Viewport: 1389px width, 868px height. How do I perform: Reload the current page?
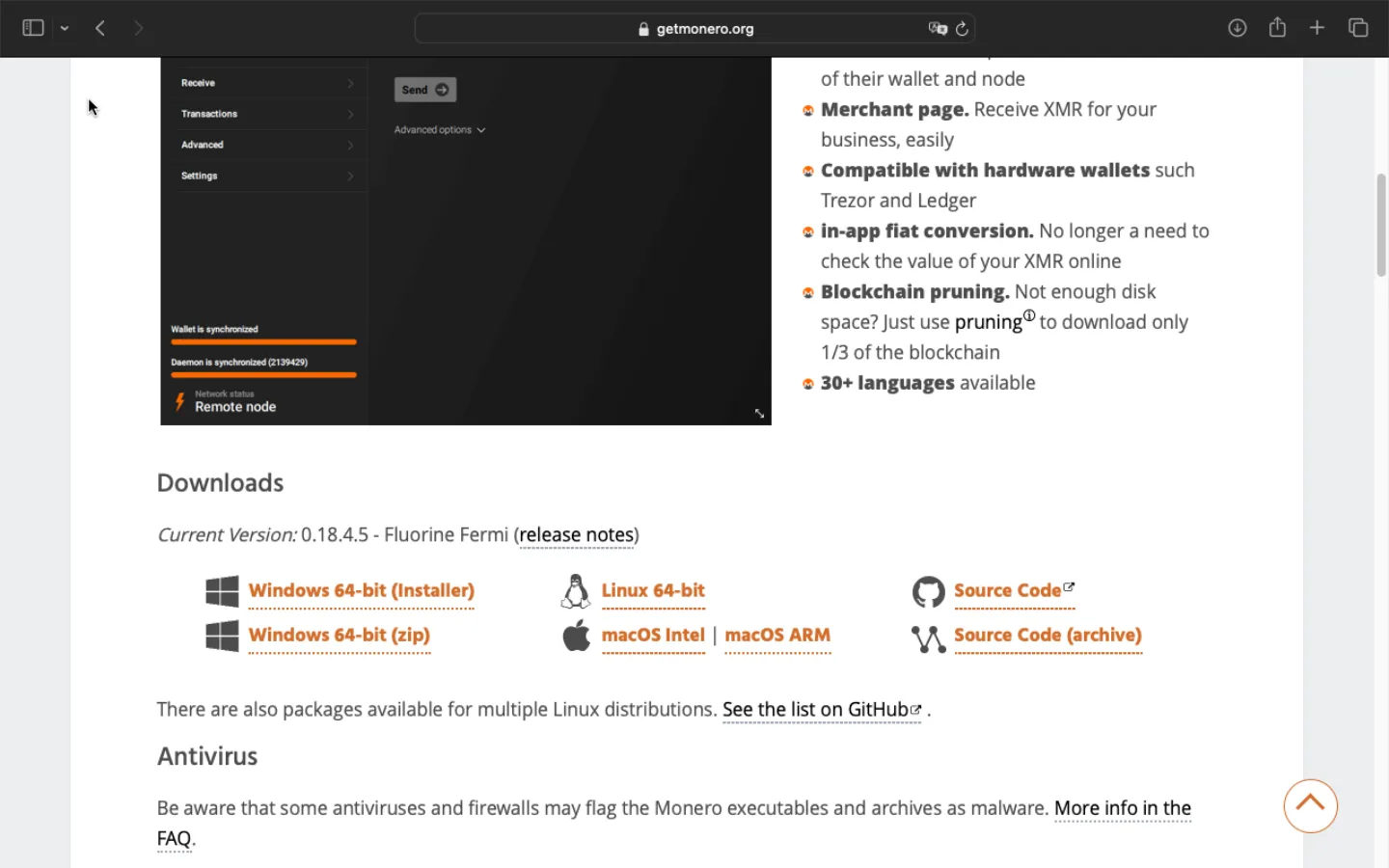(962, 29)
